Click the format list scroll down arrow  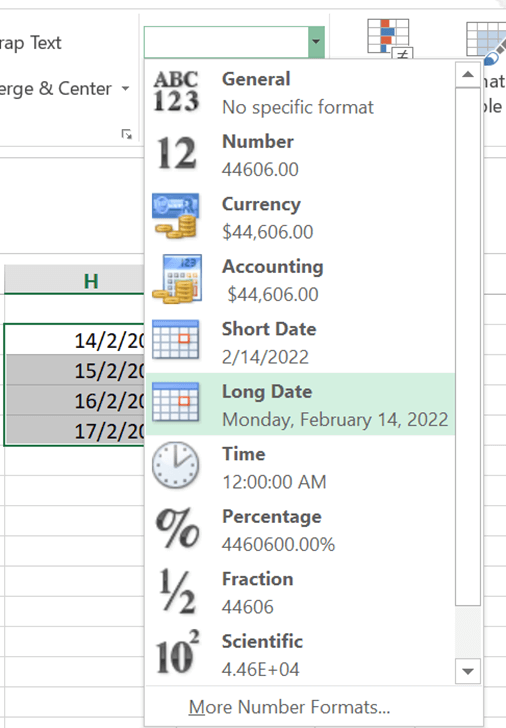(x=468, y=671)
